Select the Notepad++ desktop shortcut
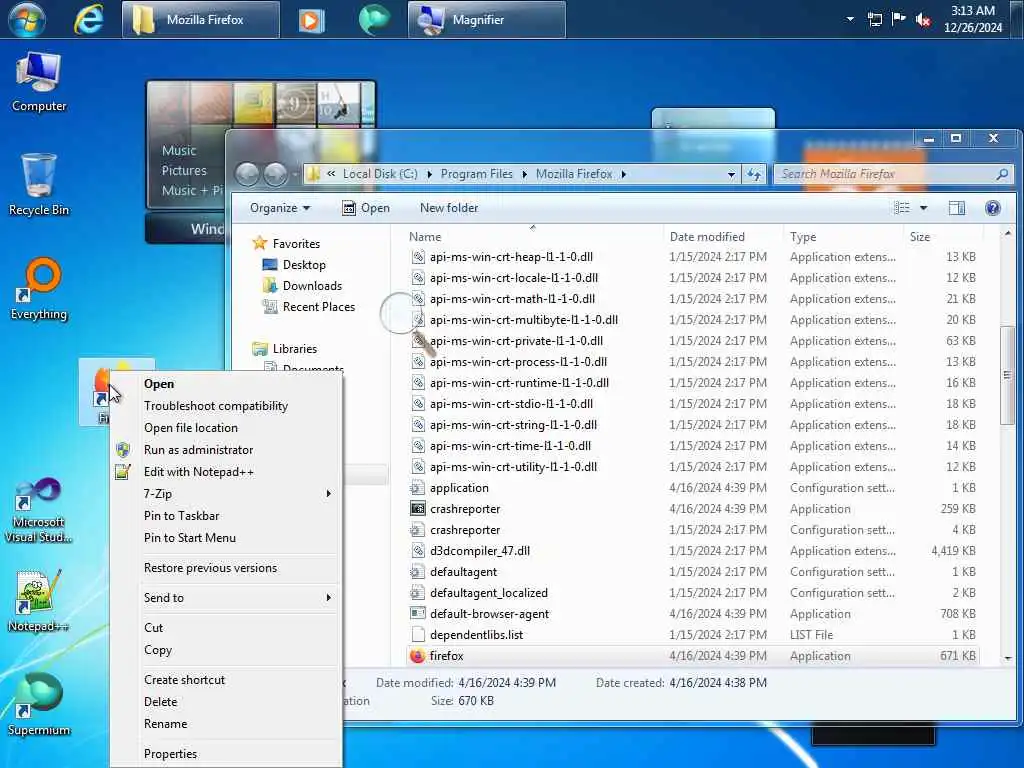 pos(39,601)
